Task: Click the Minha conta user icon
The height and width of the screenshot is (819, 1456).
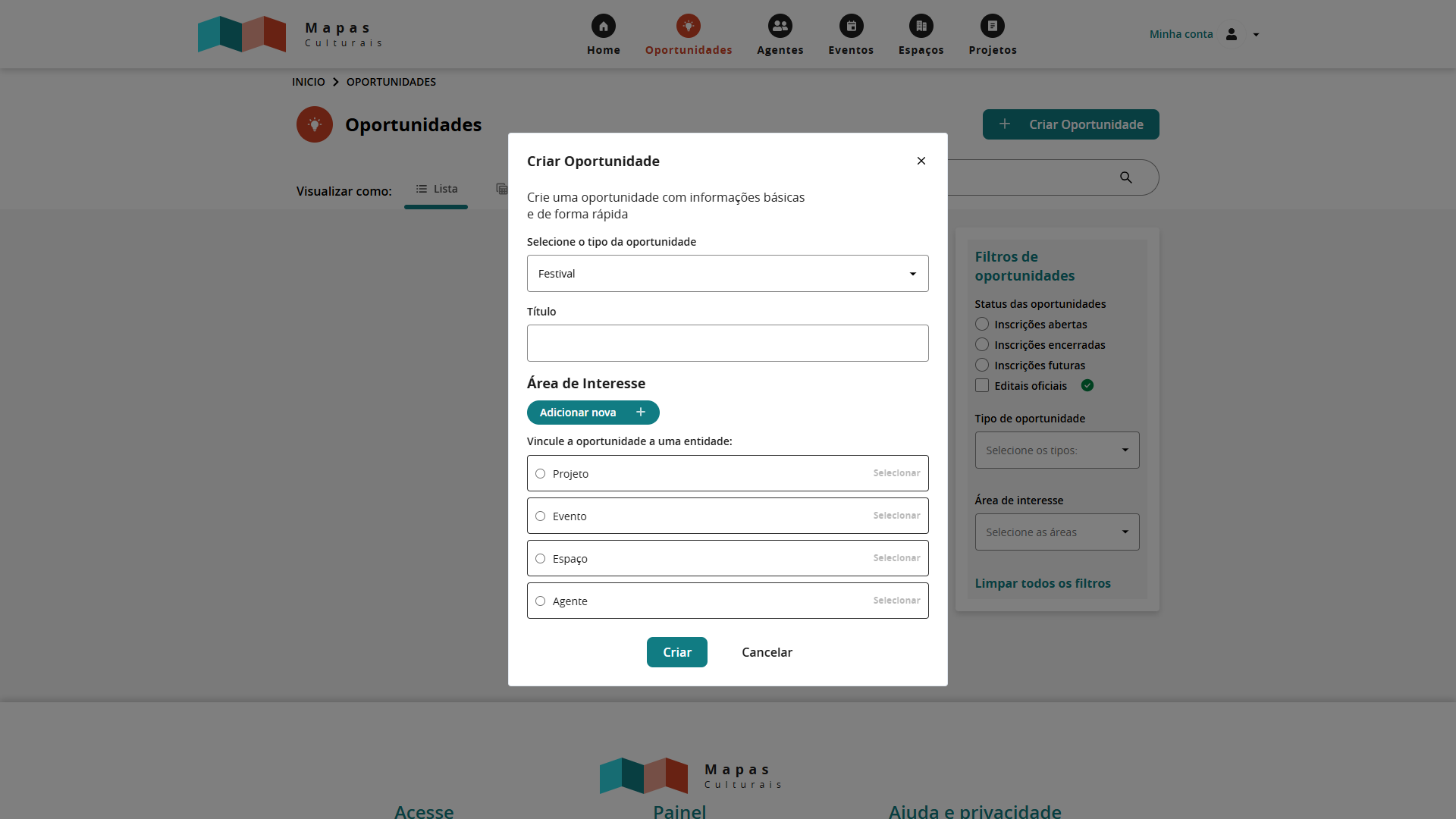Action: pos(1232,34)
